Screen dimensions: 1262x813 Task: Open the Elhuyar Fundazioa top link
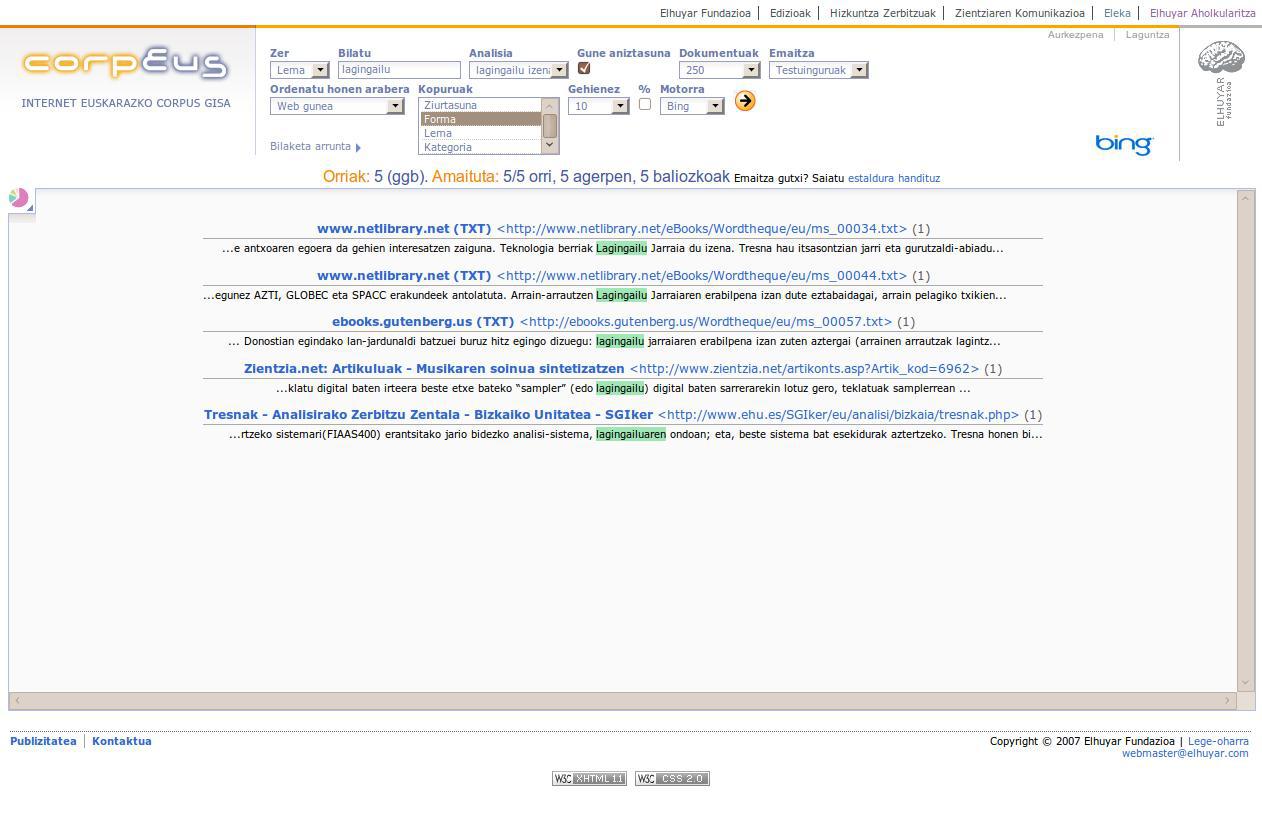(x=705, y=13)
